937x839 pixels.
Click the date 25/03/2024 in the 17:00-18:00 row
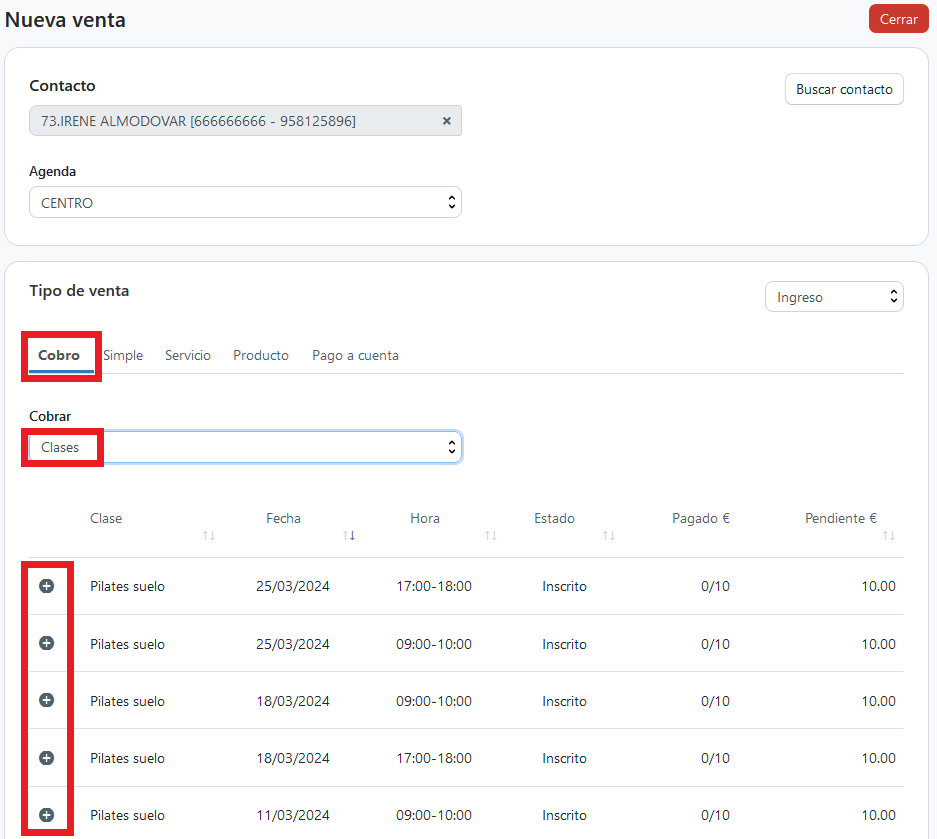point(292,586)
